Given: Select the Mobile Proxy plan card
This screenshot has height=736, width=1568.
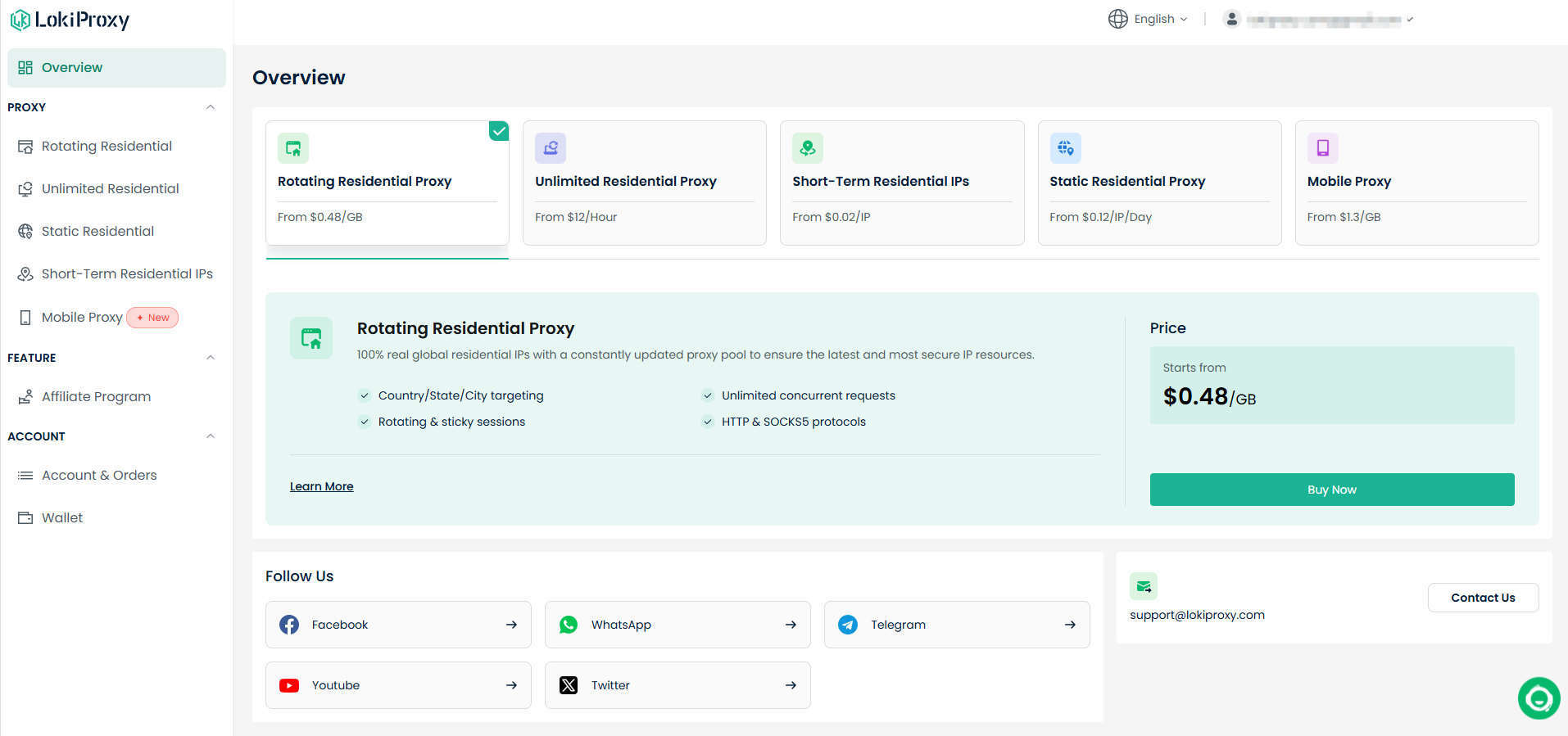Looking at the screenshot, I should [1416, 183].
